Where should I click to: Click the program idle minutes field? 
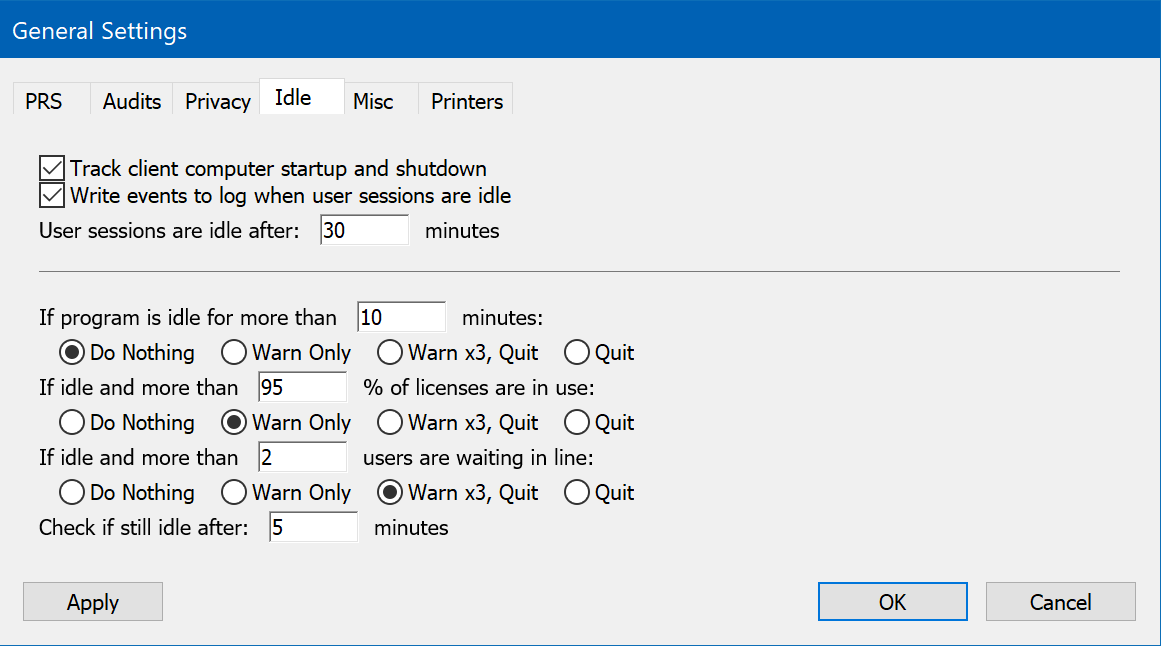click(400, 318)
